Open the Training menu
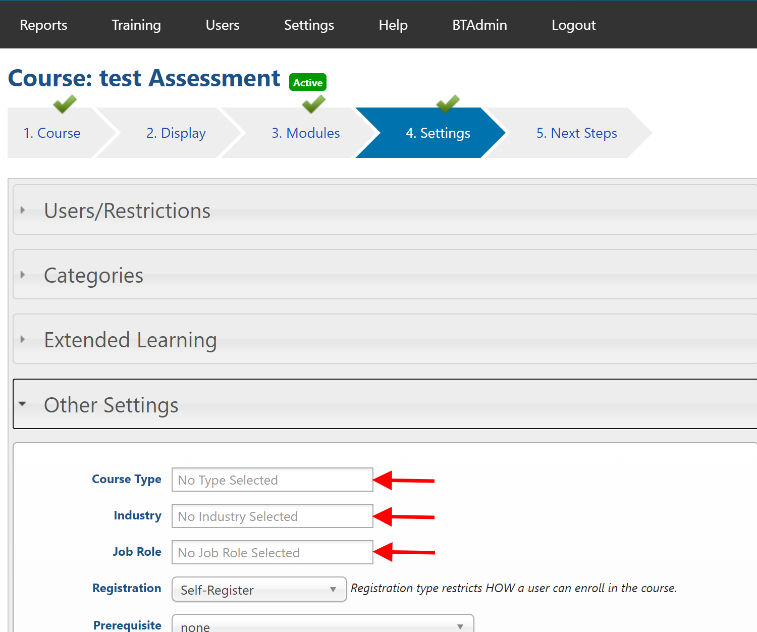This screenshot has width=757, height=632. coord(136,25)
